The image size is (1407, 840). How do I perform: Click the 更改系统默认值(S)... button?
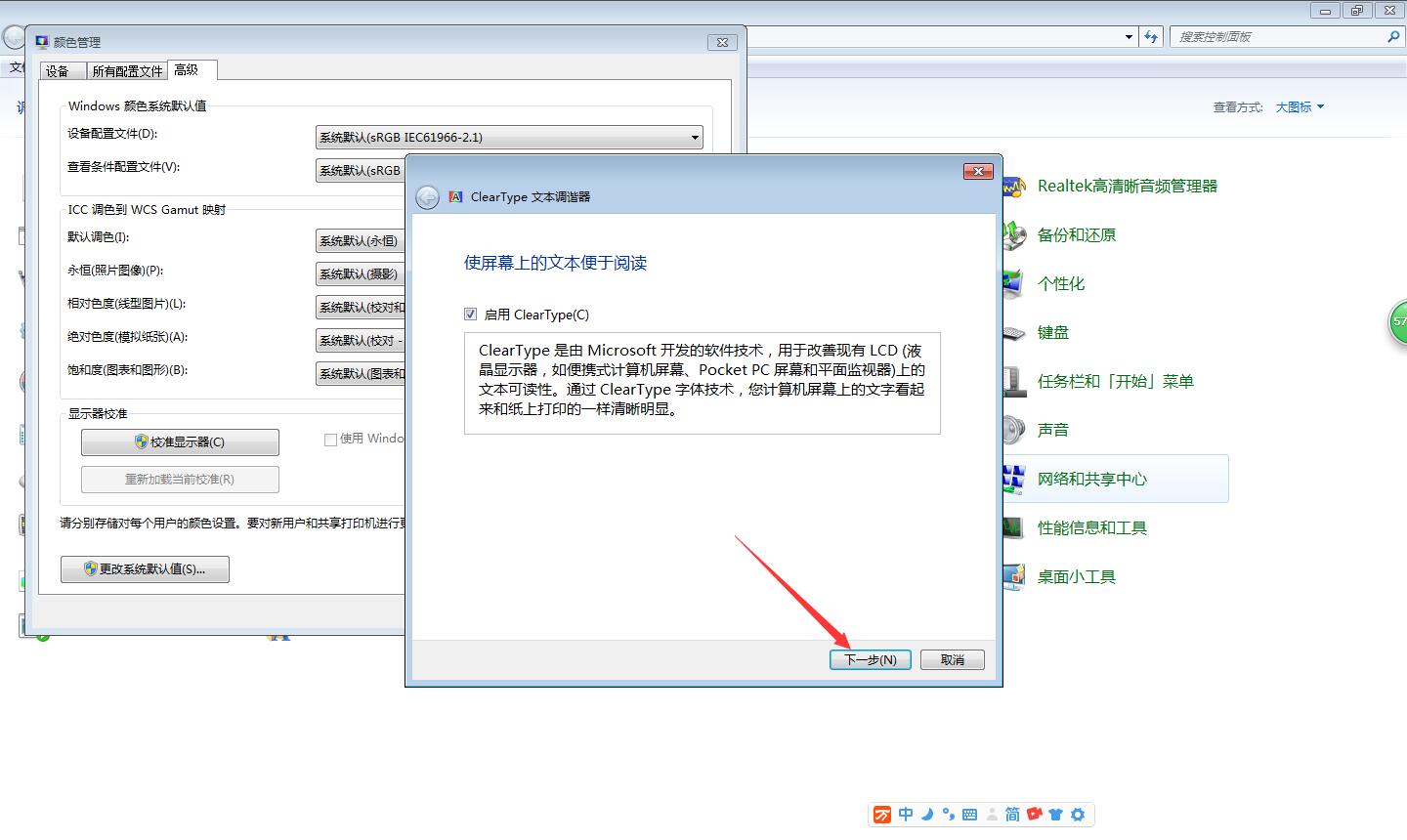(x=145, y=569)
